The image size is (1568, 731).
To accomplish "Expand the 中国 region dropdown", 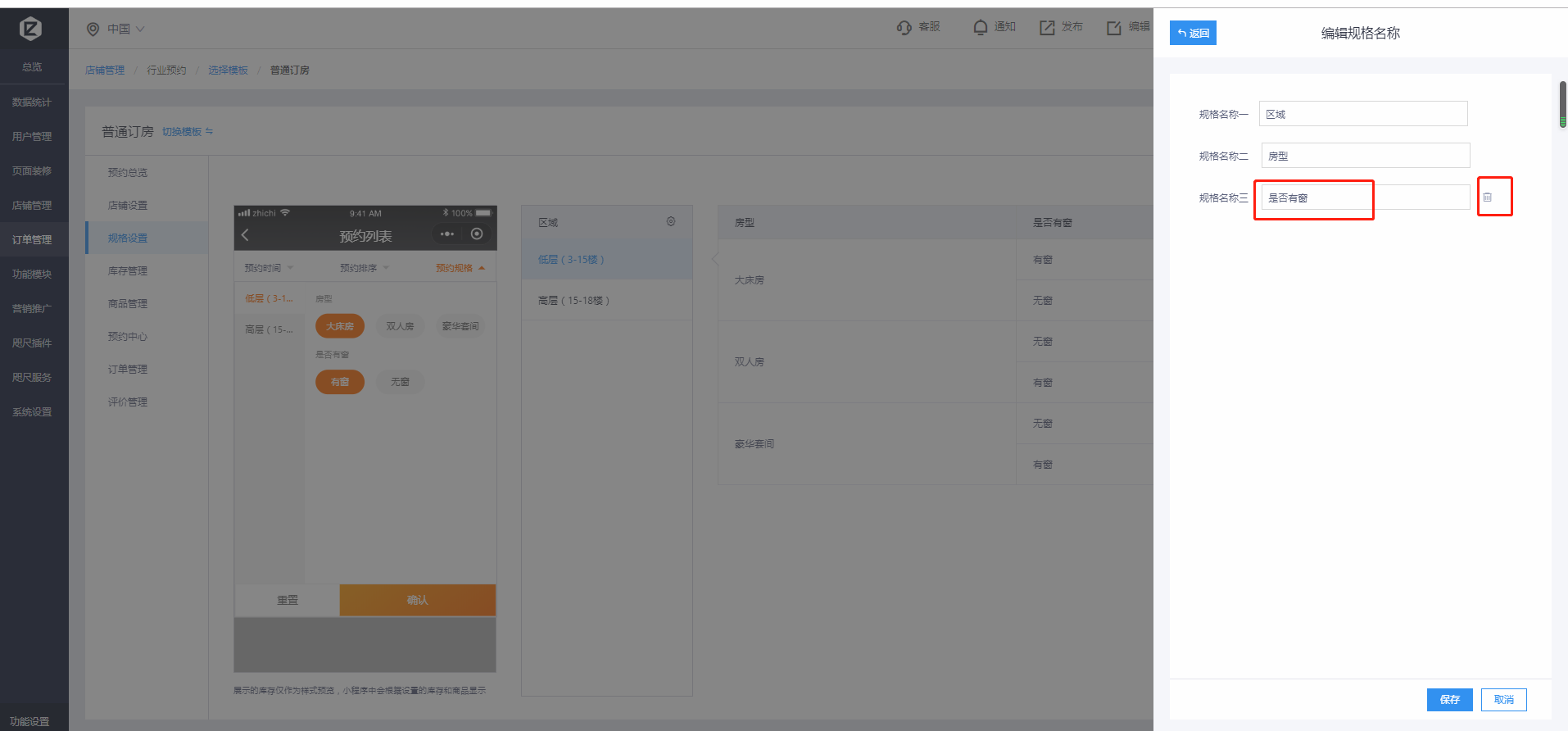I will (140, 29).
